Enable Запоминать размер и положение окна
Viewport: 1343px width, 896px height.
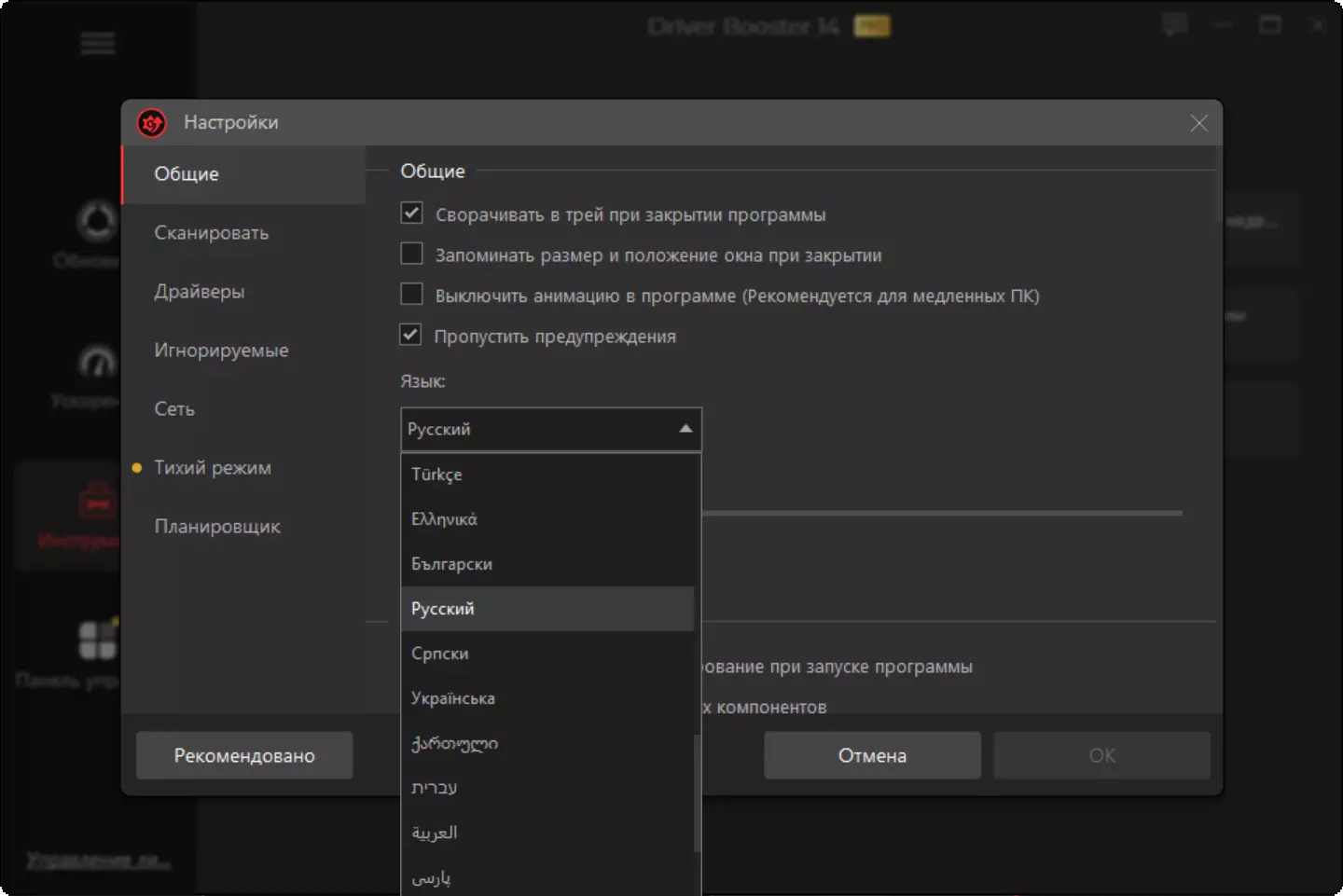[x=411, y=254]
